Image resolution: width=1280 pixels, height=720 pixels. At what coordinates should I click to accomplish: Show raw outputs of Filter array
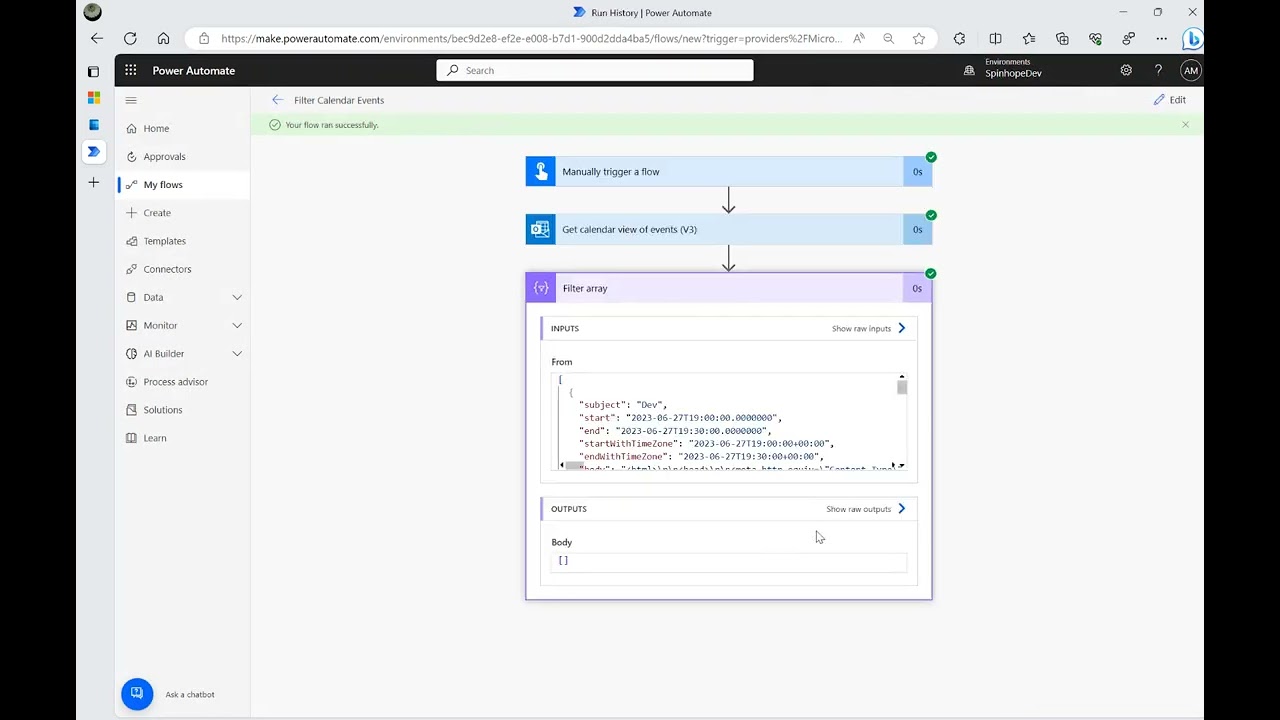pyautogui.click(x=866, y=509)
